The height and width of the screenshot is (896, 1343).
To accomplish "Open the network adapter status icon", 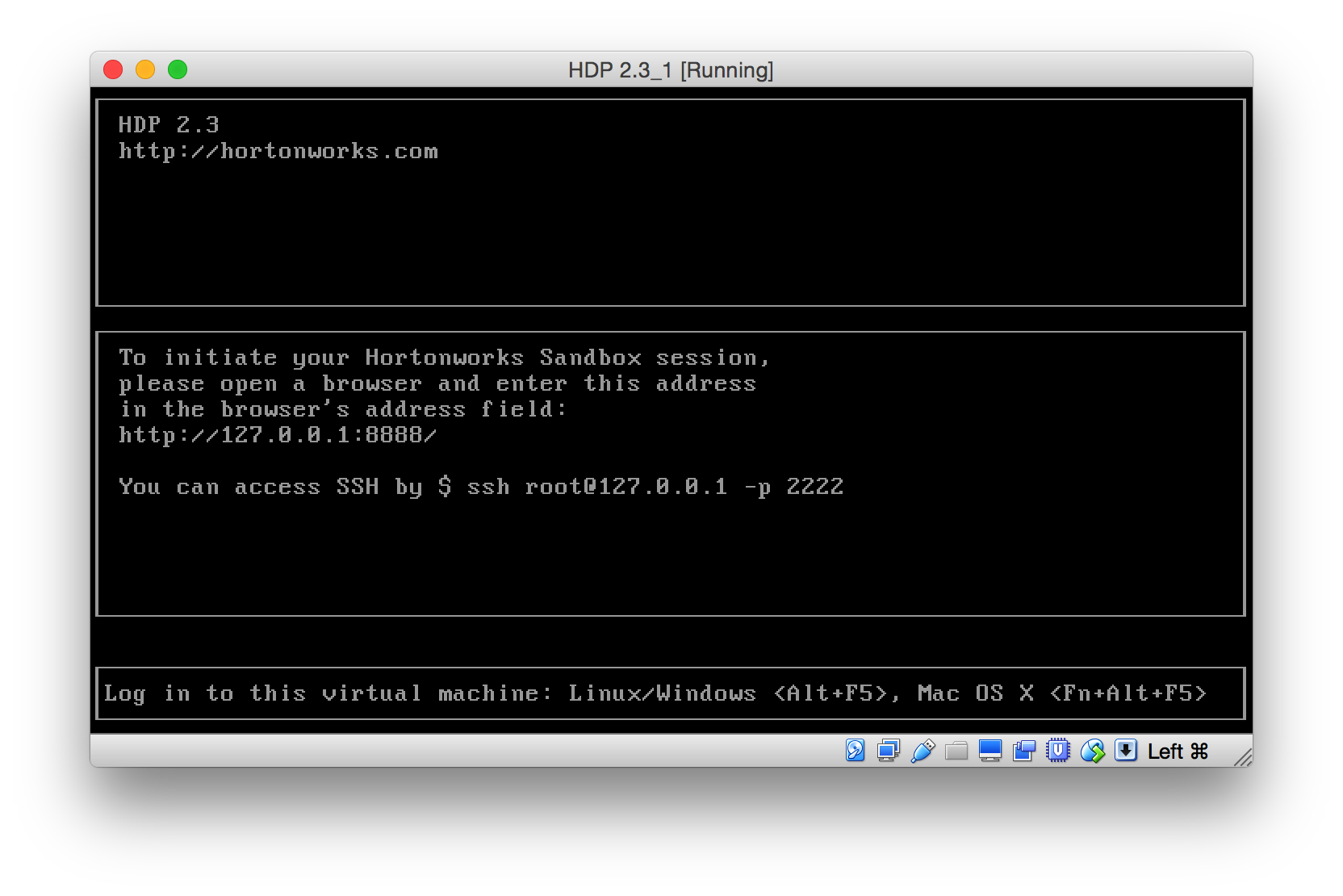I will tap(888, 751).
